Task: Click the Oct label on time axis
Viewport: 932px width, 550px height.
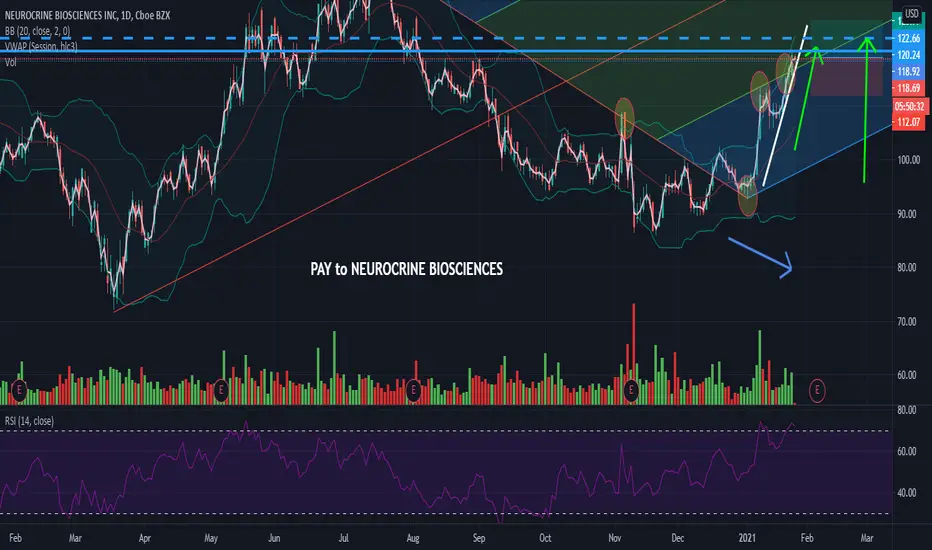Action: click(x=545, y=538)
